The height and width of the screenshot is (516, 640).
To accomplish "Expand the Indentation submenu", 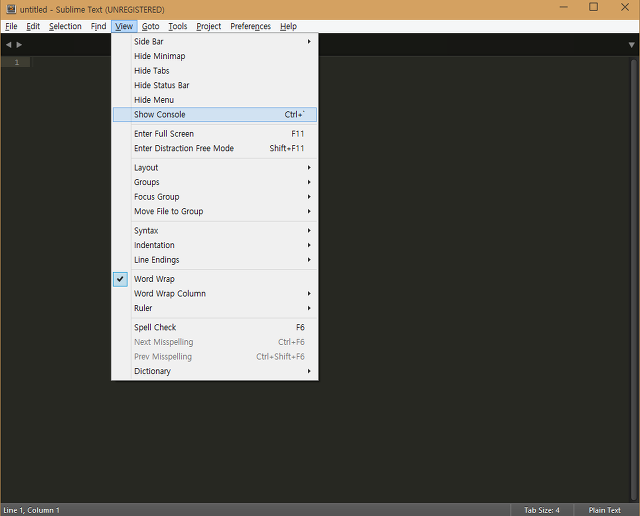I will click(x=215, y=245).
